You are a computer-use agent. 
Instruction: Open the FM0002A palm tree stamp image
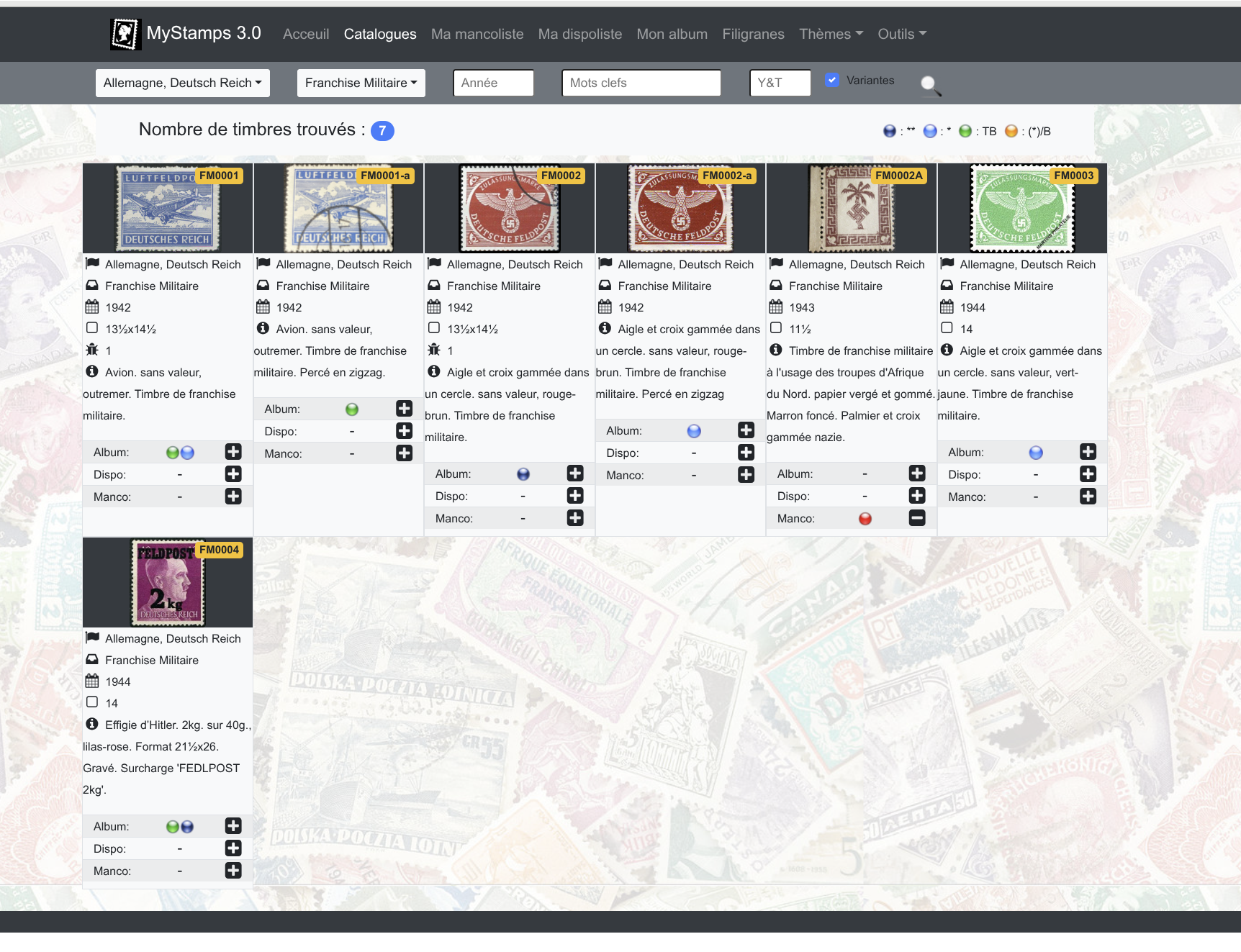click(852, 209)
